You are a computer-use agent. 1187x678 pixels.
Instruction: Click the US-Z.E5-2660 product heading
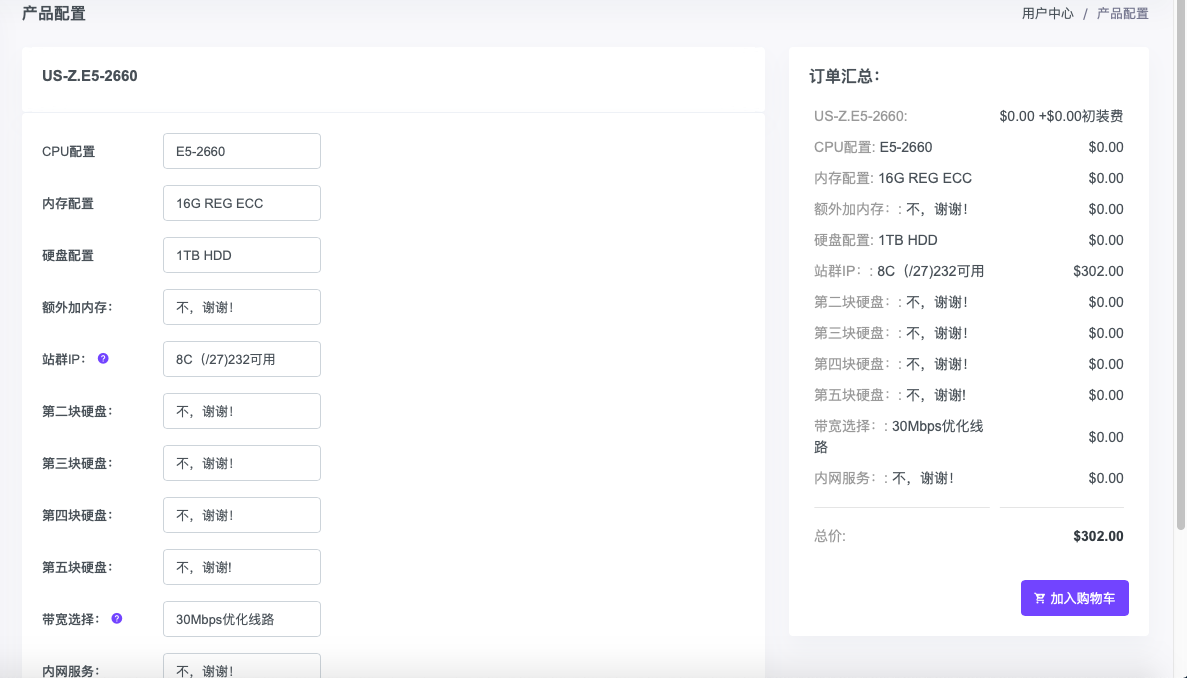90,76
